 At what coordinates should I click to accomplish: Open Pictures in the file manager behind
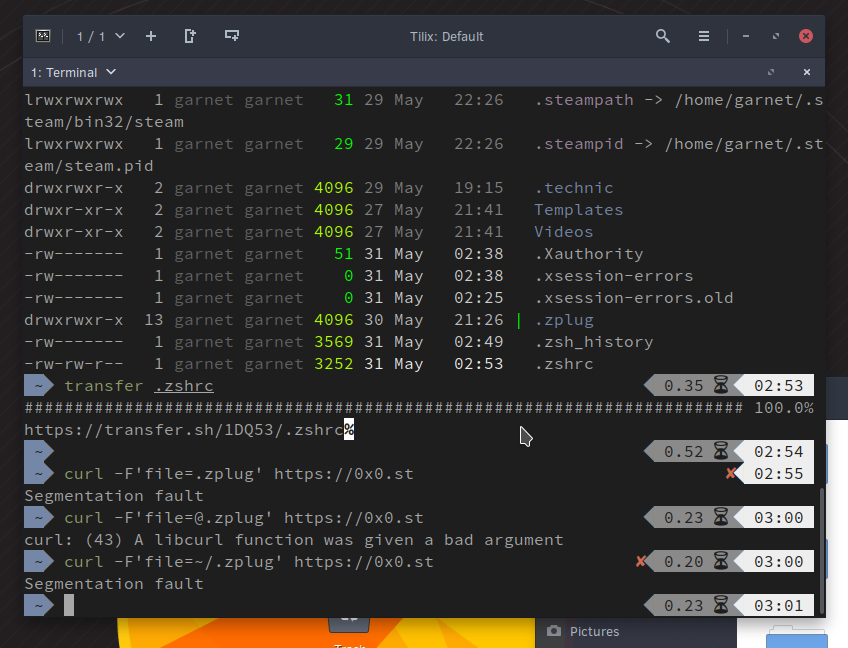[x=594, y=631]
